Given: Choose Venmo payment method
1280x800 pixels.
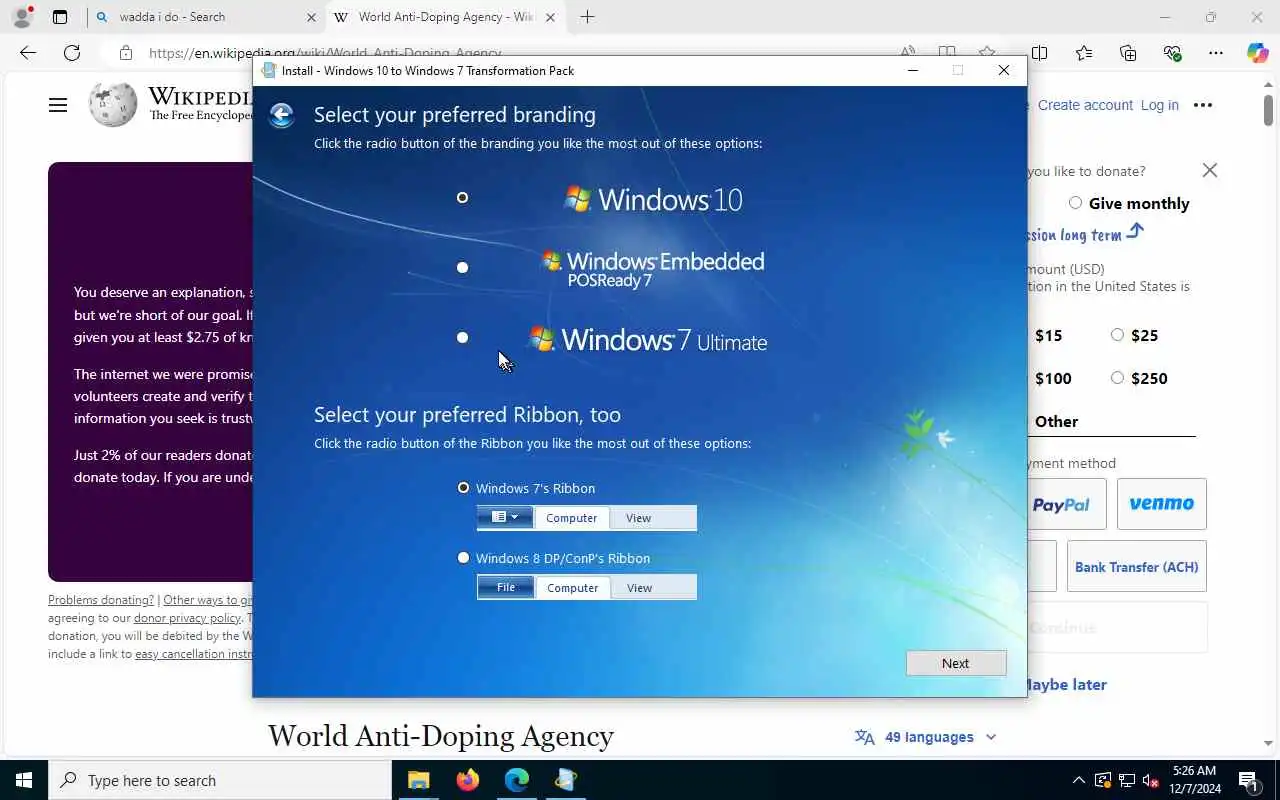Looking at the screenshot, I should point(1162,504).
